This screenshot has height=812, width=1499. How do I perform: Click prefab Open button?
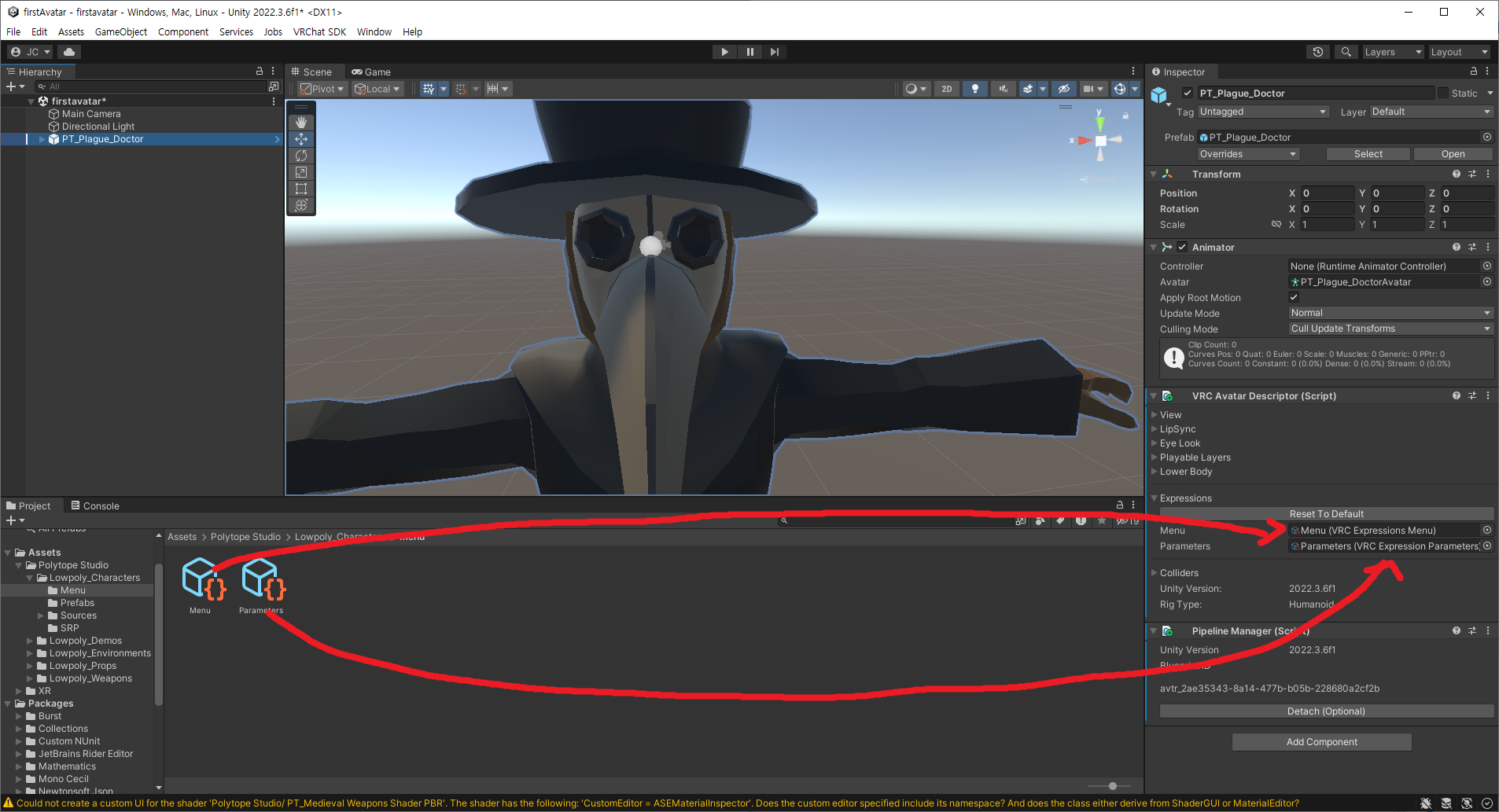coord(1453,154)
